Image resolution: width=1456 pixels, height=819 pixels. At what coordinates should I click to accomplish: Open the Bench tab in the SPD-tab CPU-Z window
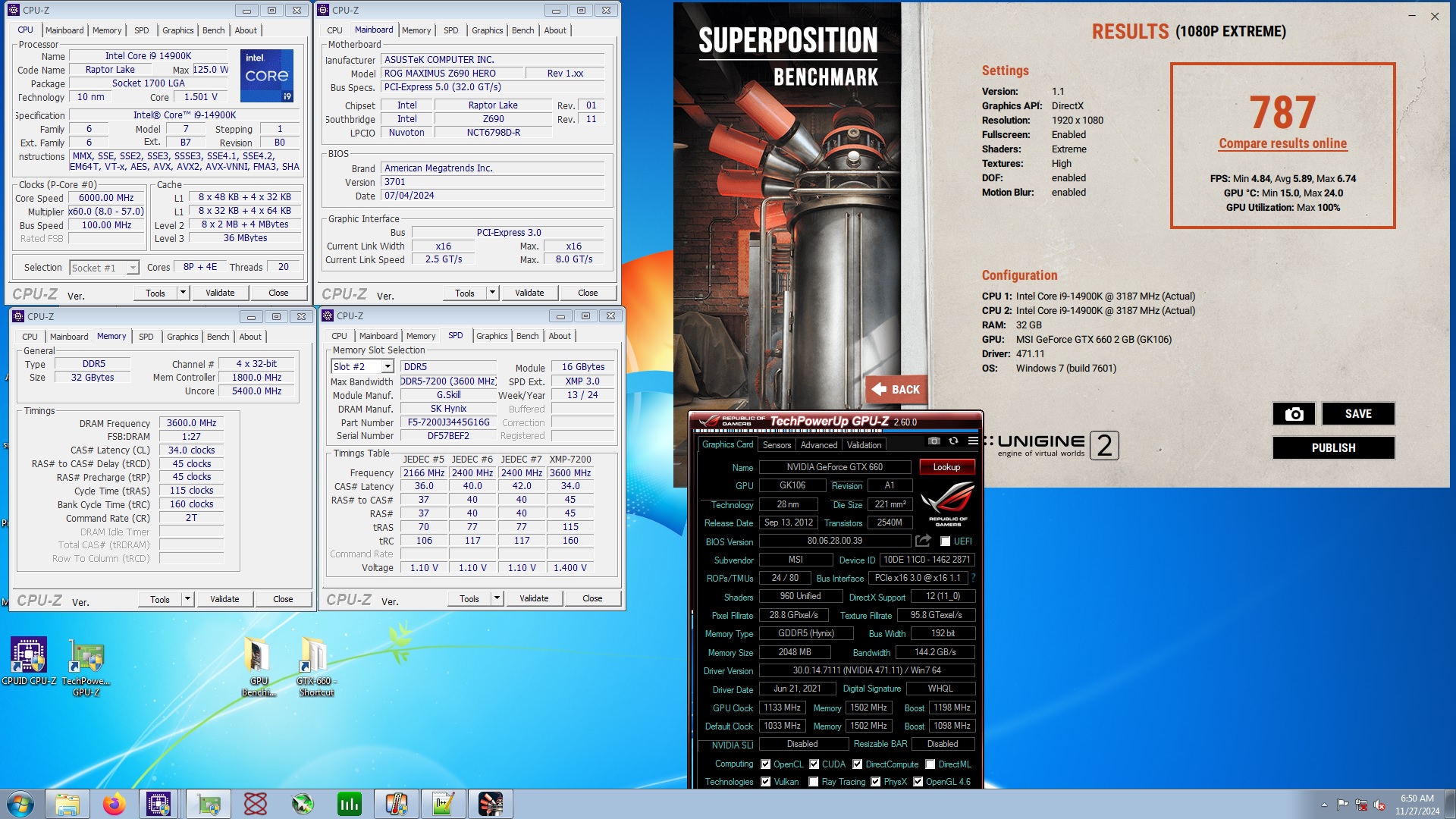[527, 336]
